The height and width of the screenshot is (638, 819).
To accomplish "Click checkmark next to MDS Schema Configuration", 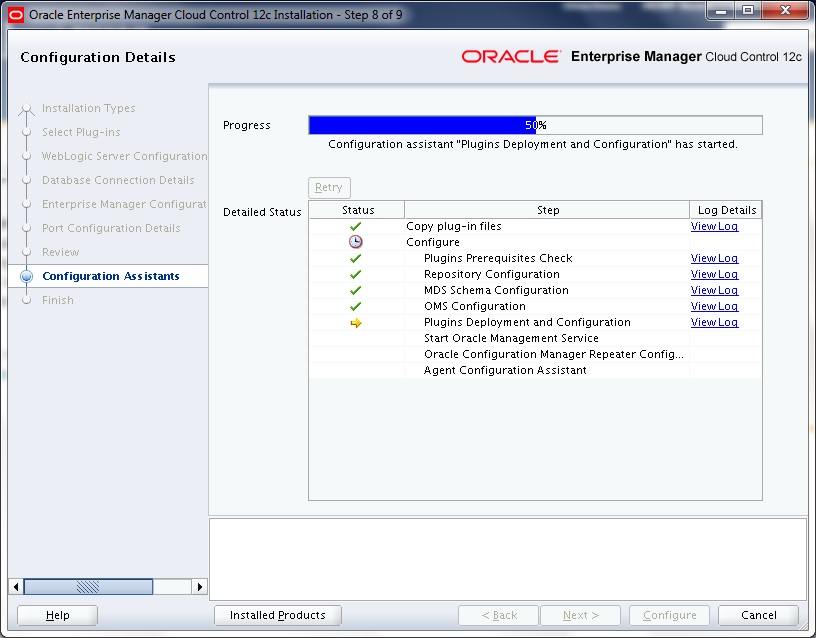I will [x=356, y=291].
